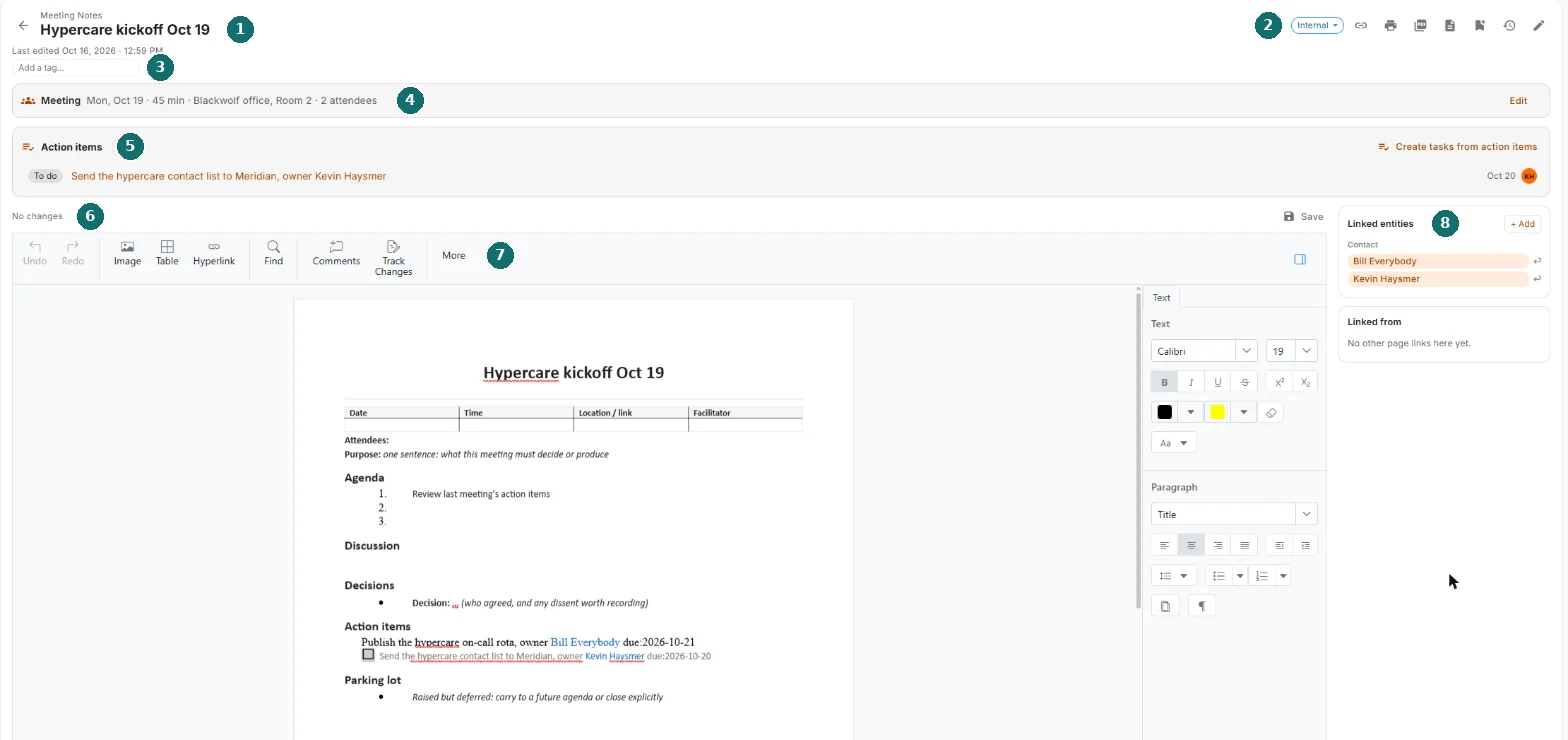The height and width of the screenshot is (740, 1568).
Task: Click the Hyperlink toolbar button
Action: coord(214,253)
